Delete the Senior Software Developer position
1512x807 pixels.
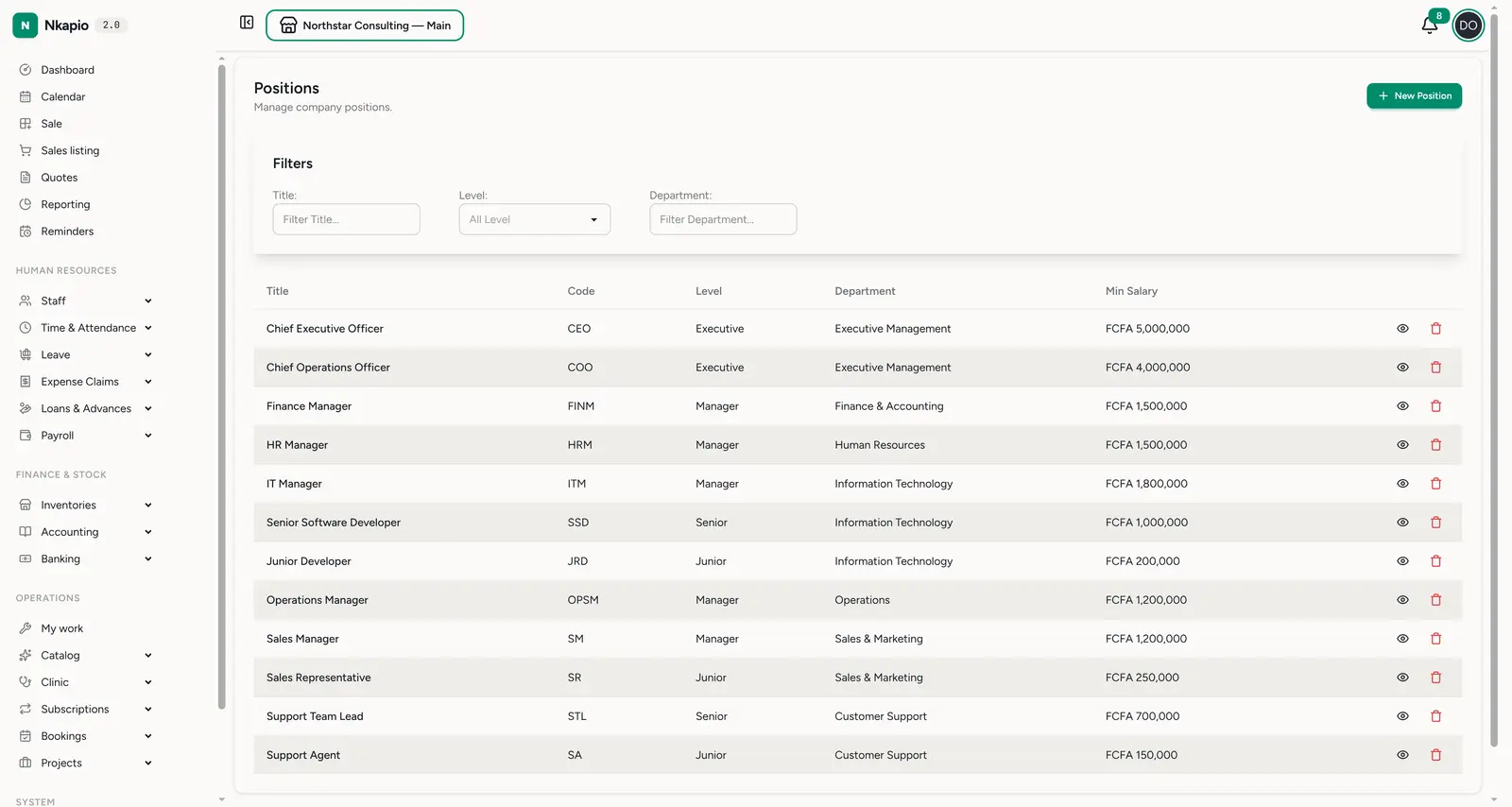coord(1435,523)
